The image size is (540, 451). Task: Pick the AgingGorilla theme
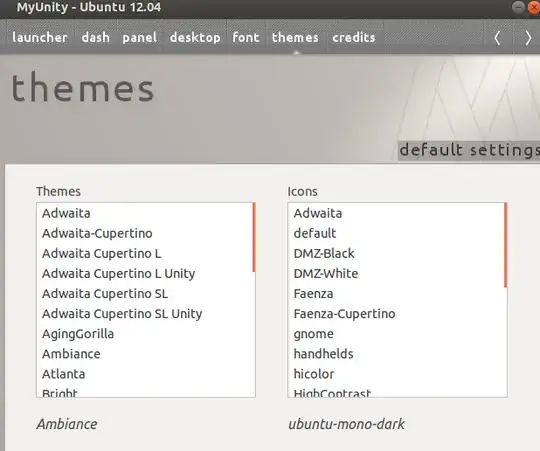click(145, 334)
